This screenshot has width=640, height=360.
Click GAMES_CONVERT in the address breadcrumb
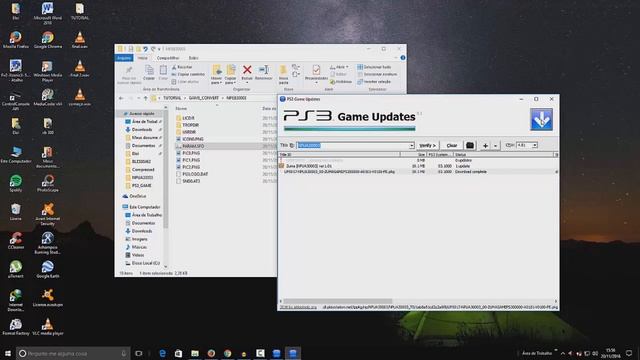(x=204, y=98)
